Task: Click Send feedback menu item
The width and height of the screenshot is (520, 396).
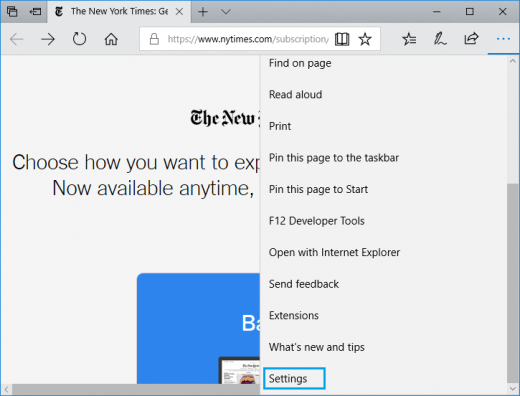Action: [304, 284]
